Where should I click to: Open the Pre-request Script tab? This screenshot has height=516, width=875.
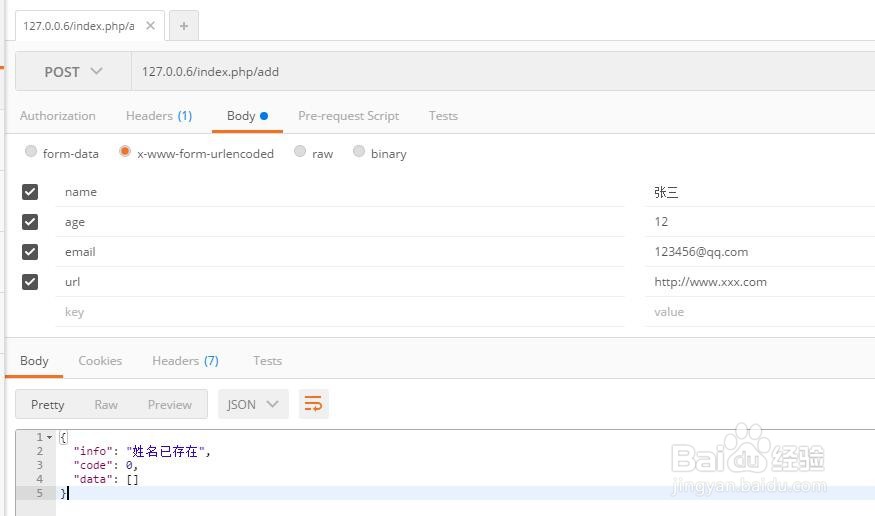point(348,116)
